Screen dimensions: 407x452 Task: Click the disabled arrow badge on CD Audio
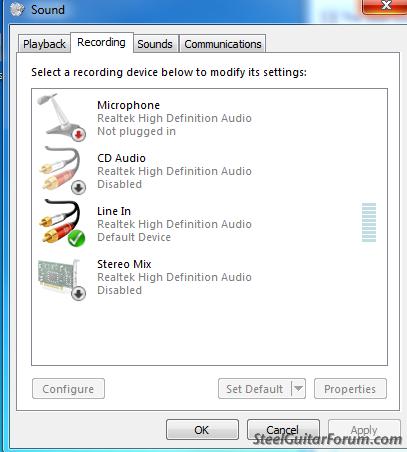click(x=78, y=187)
